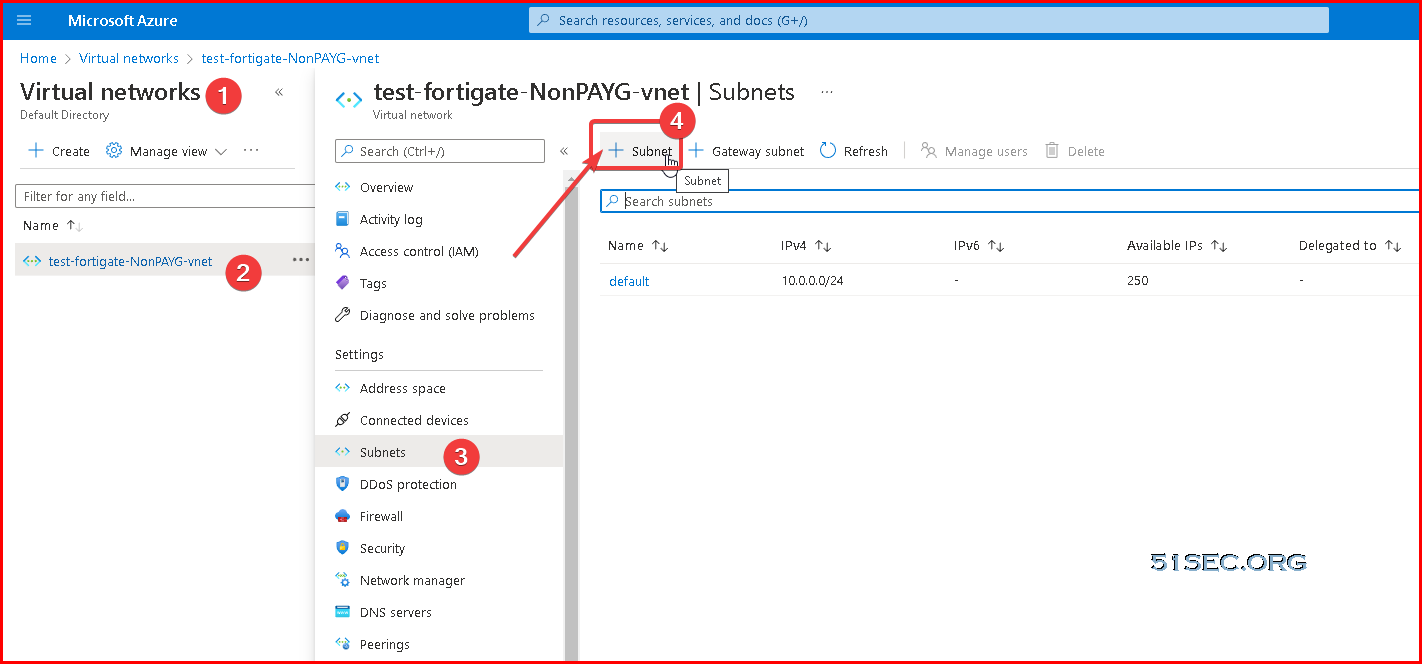Click the Virtual networks breadcrumb link
Screen dimensions: 1422x664
click(x=129, y=58)
